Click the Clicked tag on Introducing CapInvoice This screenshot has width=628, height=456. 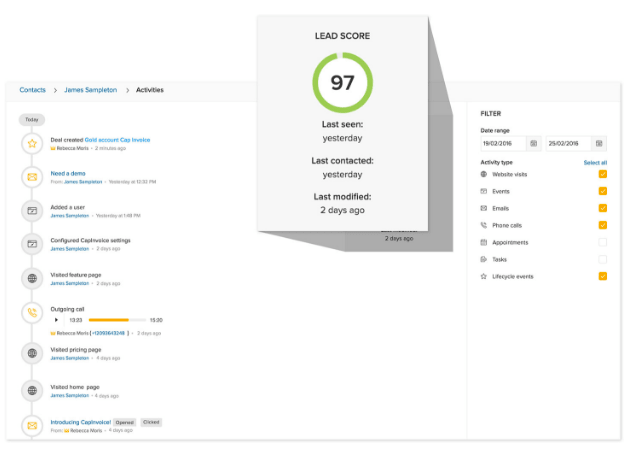click(151, 422)
